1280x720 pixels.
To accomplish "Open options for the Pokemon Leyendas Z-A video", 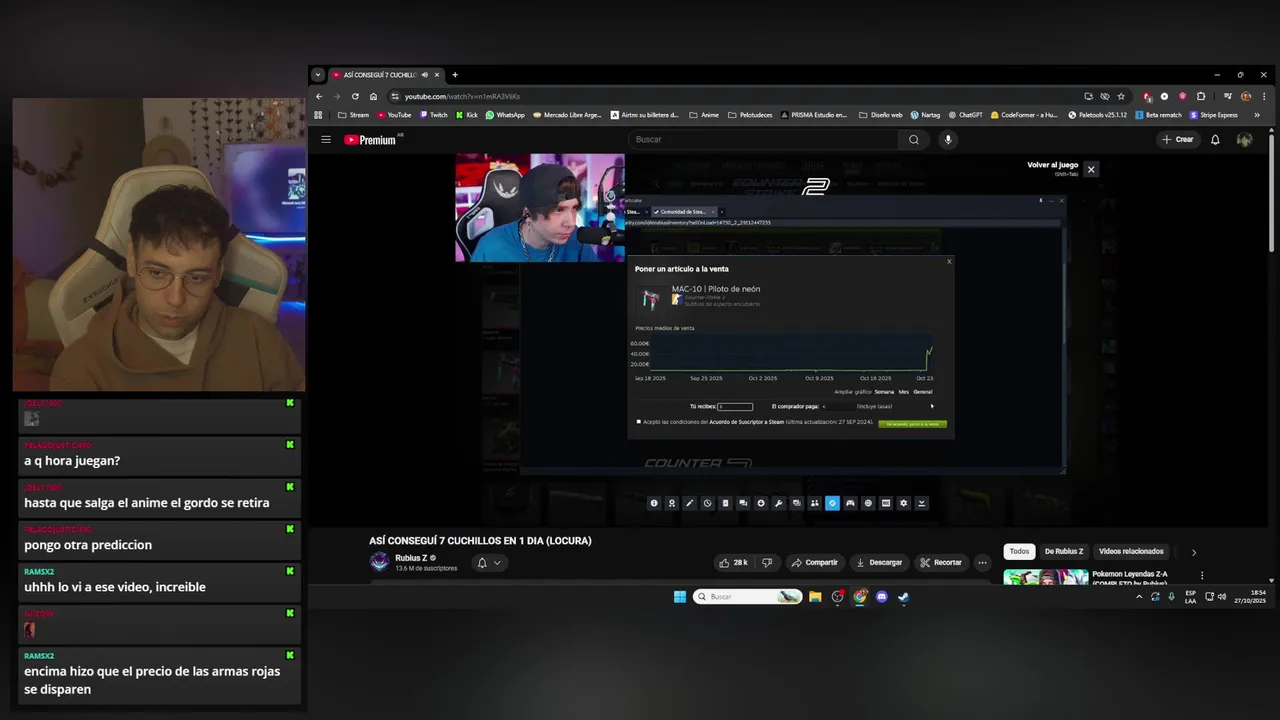I will pos(1202,576).
